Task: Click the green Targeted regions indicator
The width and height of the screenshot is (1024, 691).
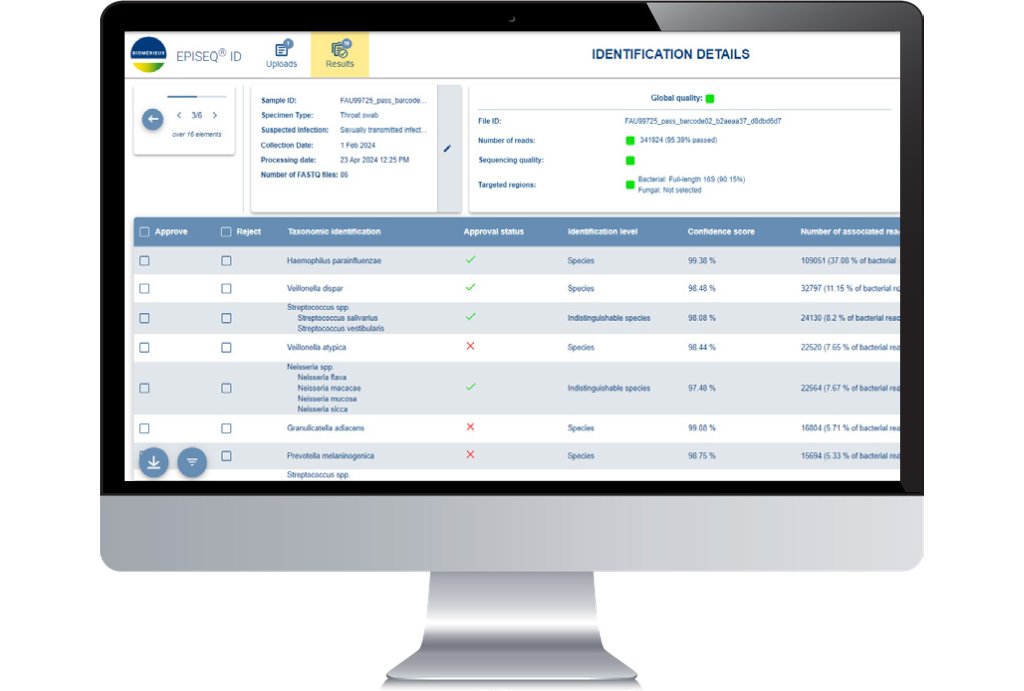Action: click(x=630, y=184)
